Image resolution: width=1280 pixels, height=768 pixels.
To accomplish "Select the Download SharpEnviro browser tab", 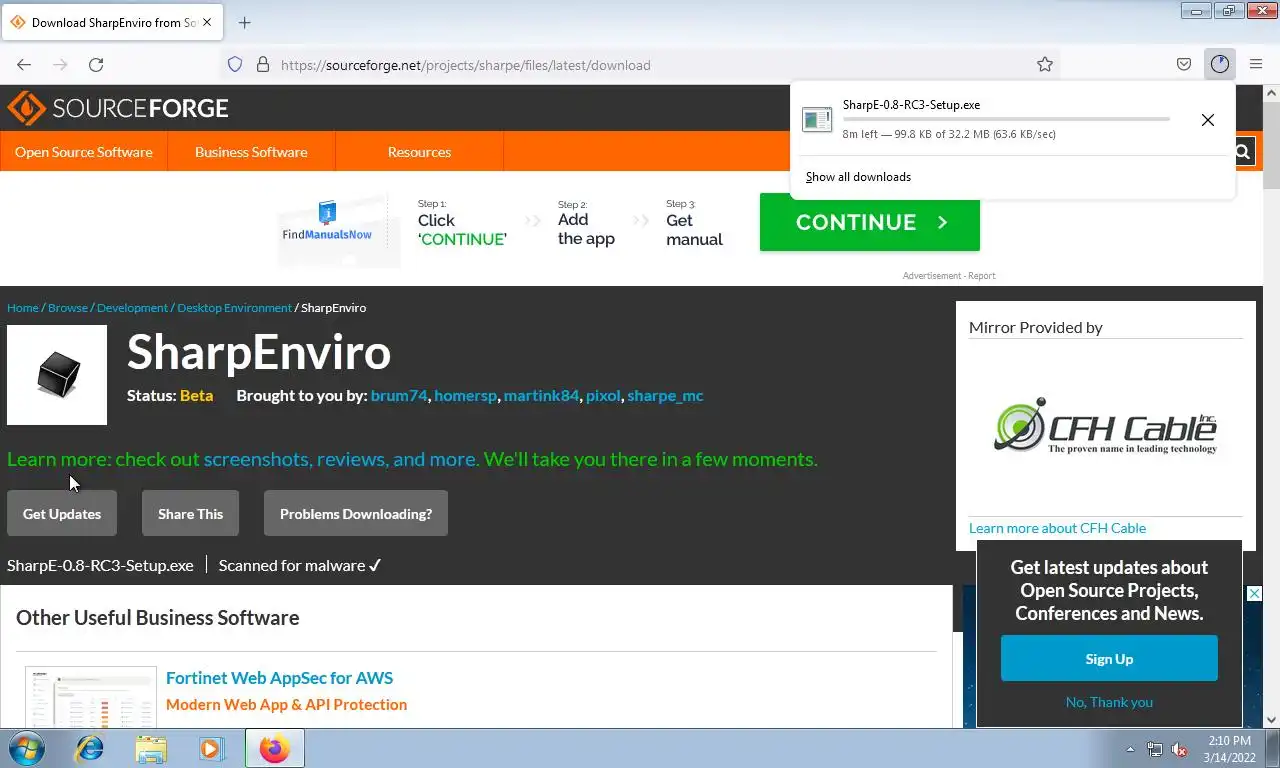I will click(x=112, y=22).
